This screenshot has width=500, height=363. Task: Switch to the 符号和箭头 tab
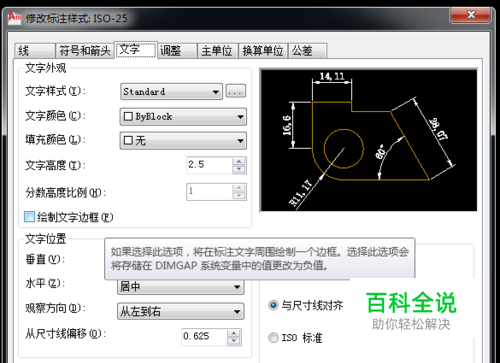(x=84, y=51)
